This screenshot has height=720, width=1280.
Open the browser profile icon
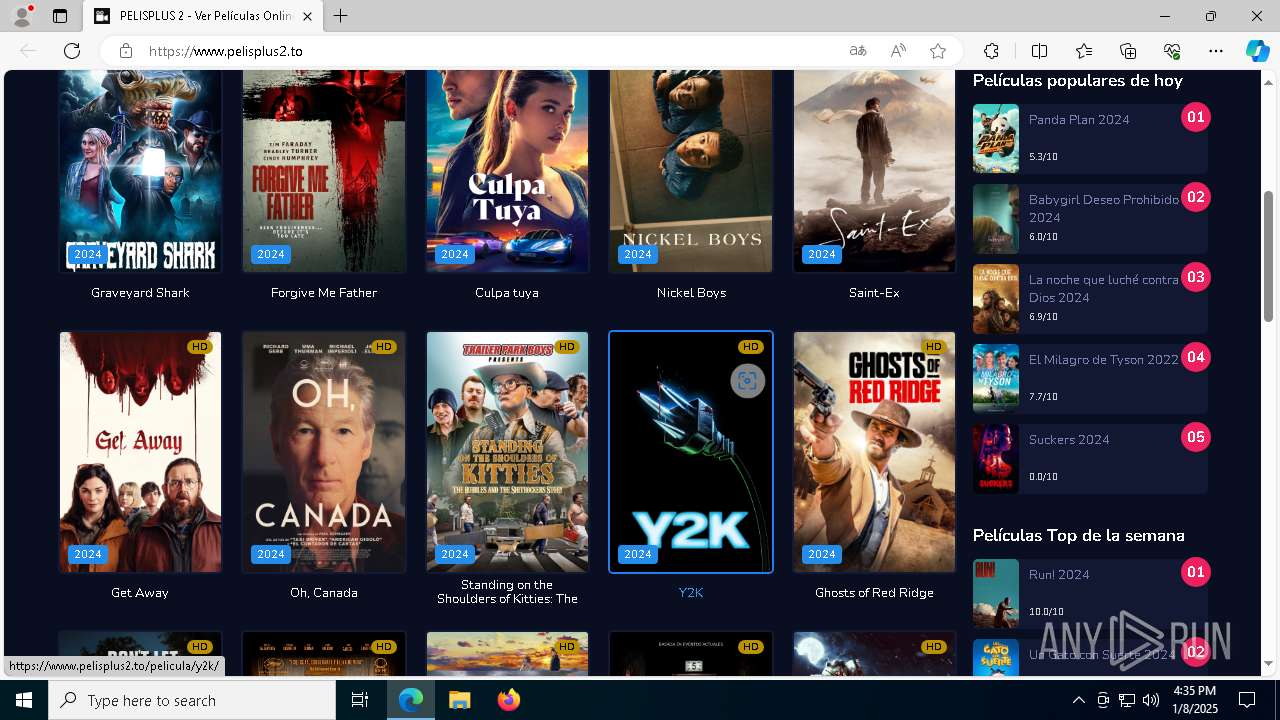(22, 16)
